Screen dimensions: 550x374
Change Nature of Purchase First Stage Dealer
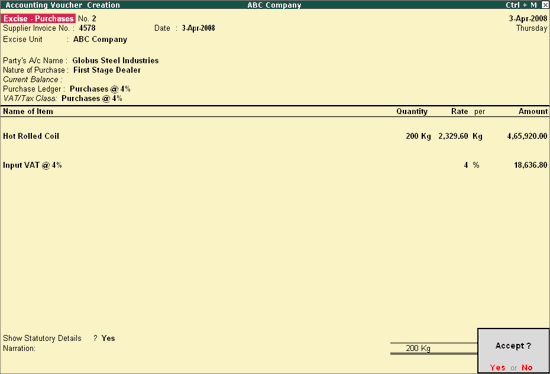pos(107,70)
